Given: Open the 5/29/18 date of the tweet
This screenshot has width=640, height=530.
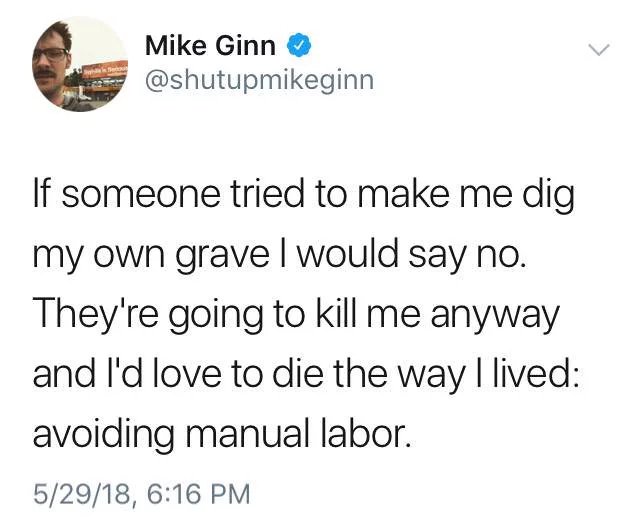Looking at the screenshot, I should [x=83, y=494].
